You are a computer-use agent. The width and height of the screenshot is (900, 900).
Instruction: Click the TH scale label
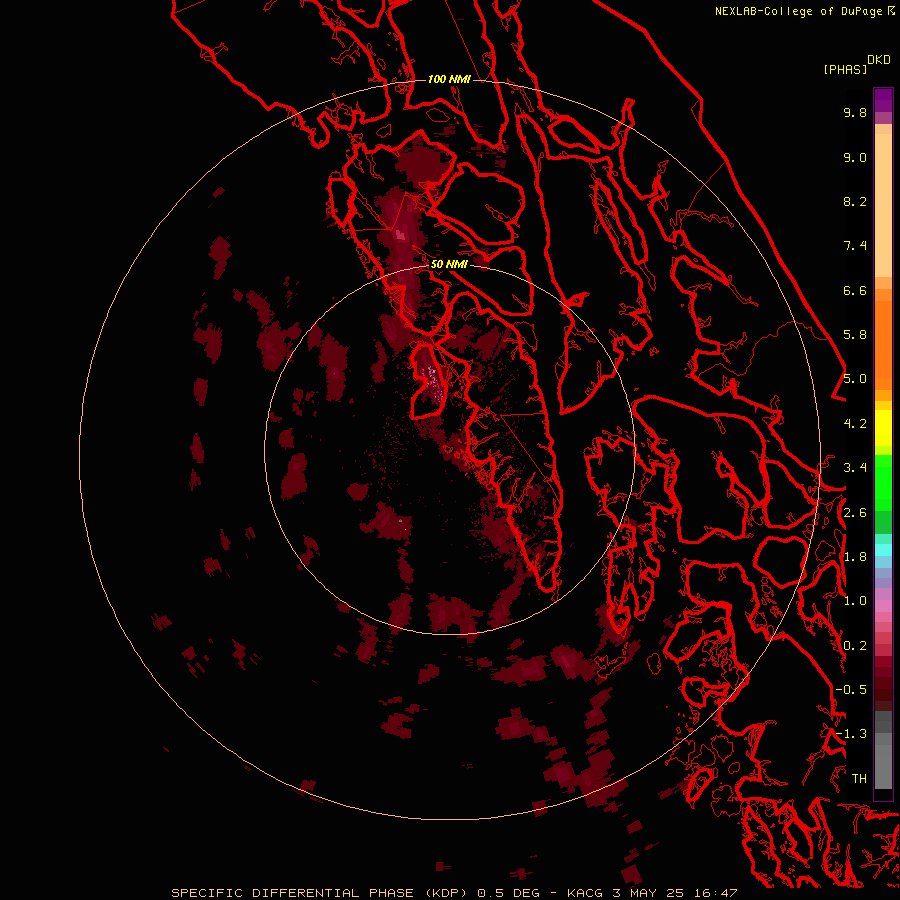tap(859, 779)
